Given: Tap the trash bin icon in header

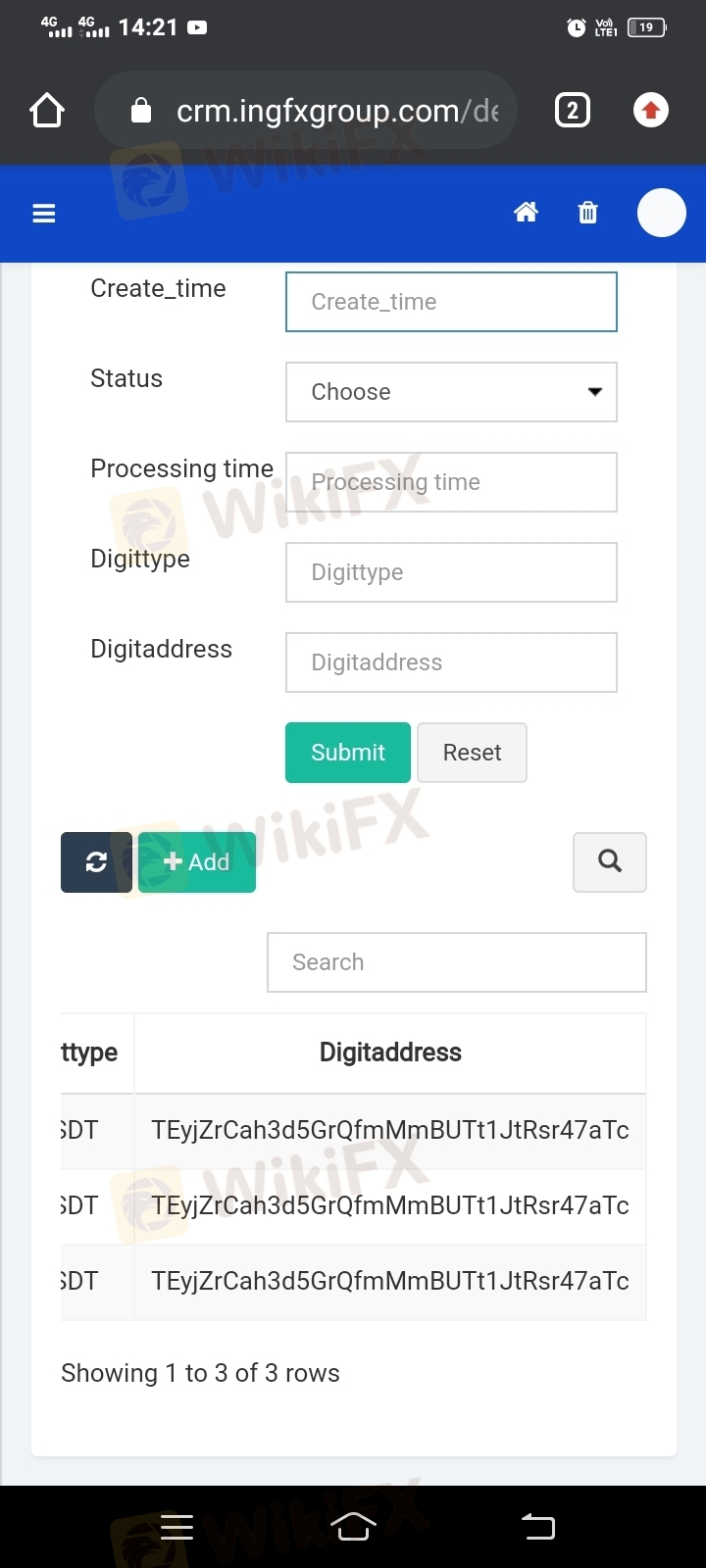Looking at the screenshot, I should 587,212.
